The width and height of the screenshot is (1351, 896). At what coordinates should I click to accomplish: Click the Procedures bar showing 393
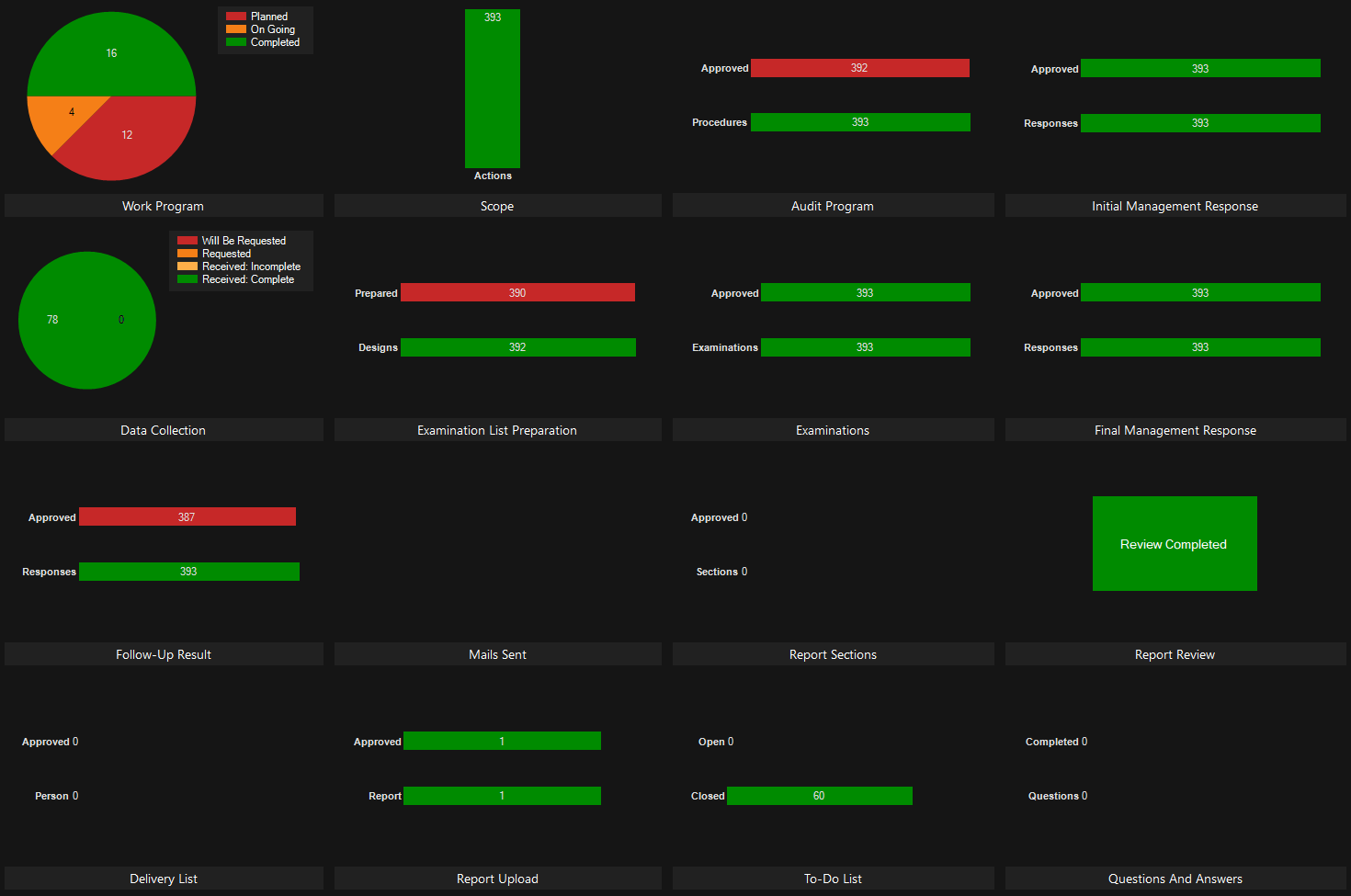click(x=860, y=122)
